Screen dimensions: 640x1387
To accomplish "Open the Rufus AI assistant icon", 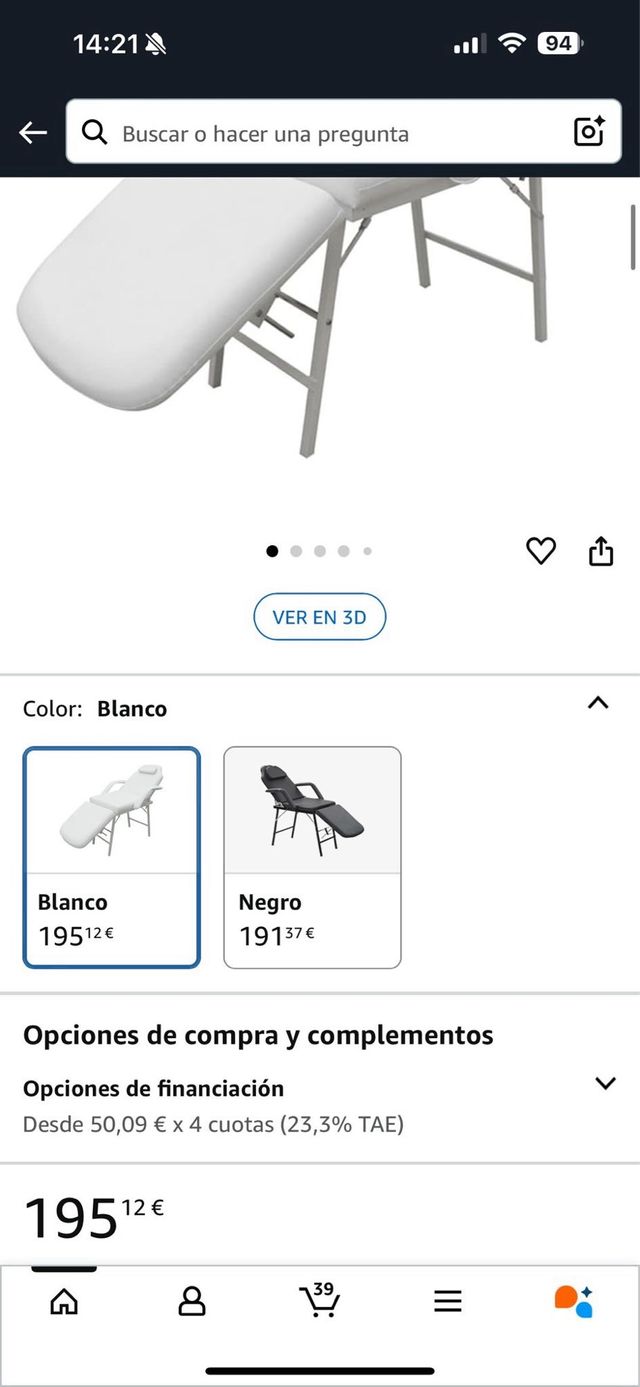I will (x=574, y=1302).
